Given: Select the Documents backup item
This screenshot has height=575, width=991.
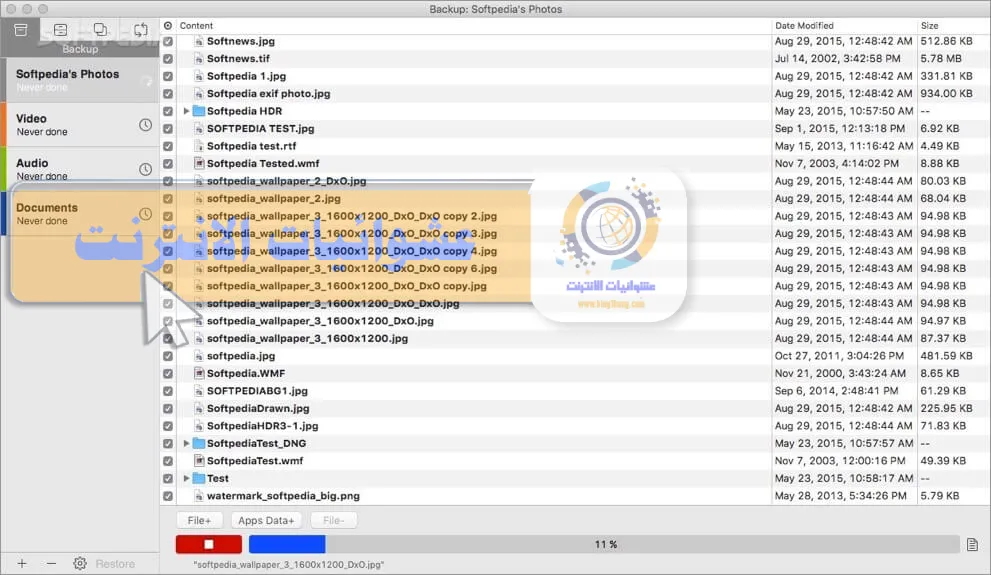Looking at the screenshot, I should pyautogui.click(x=80, y=214).
